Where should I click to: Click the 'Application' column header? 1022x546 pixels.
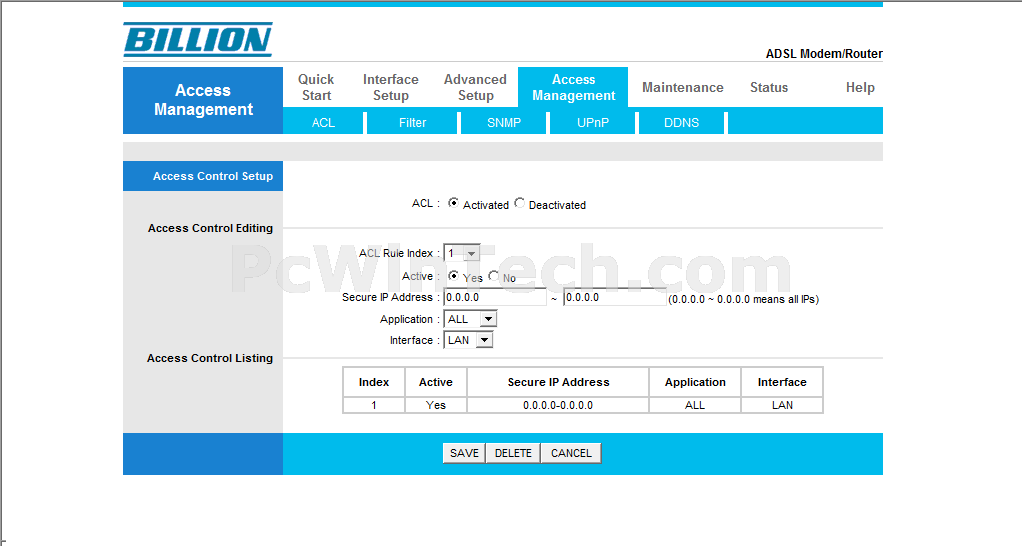pos(695,382)
